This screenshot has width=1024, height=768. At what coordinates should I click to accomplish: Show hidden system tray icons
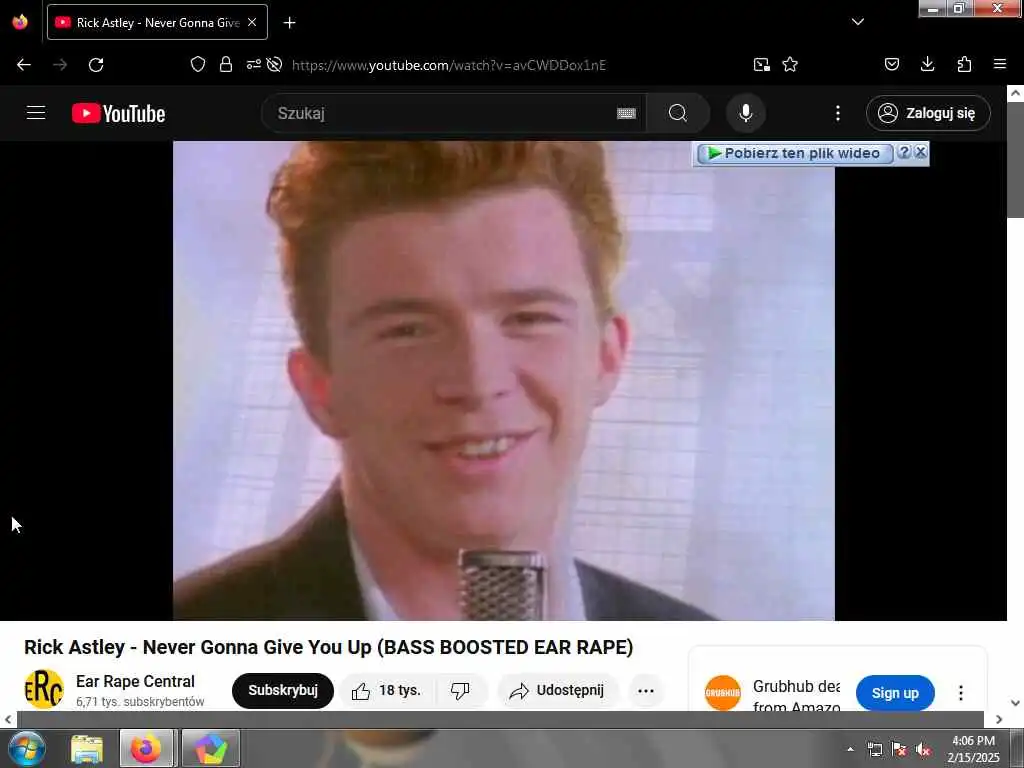tap(850, 749)
